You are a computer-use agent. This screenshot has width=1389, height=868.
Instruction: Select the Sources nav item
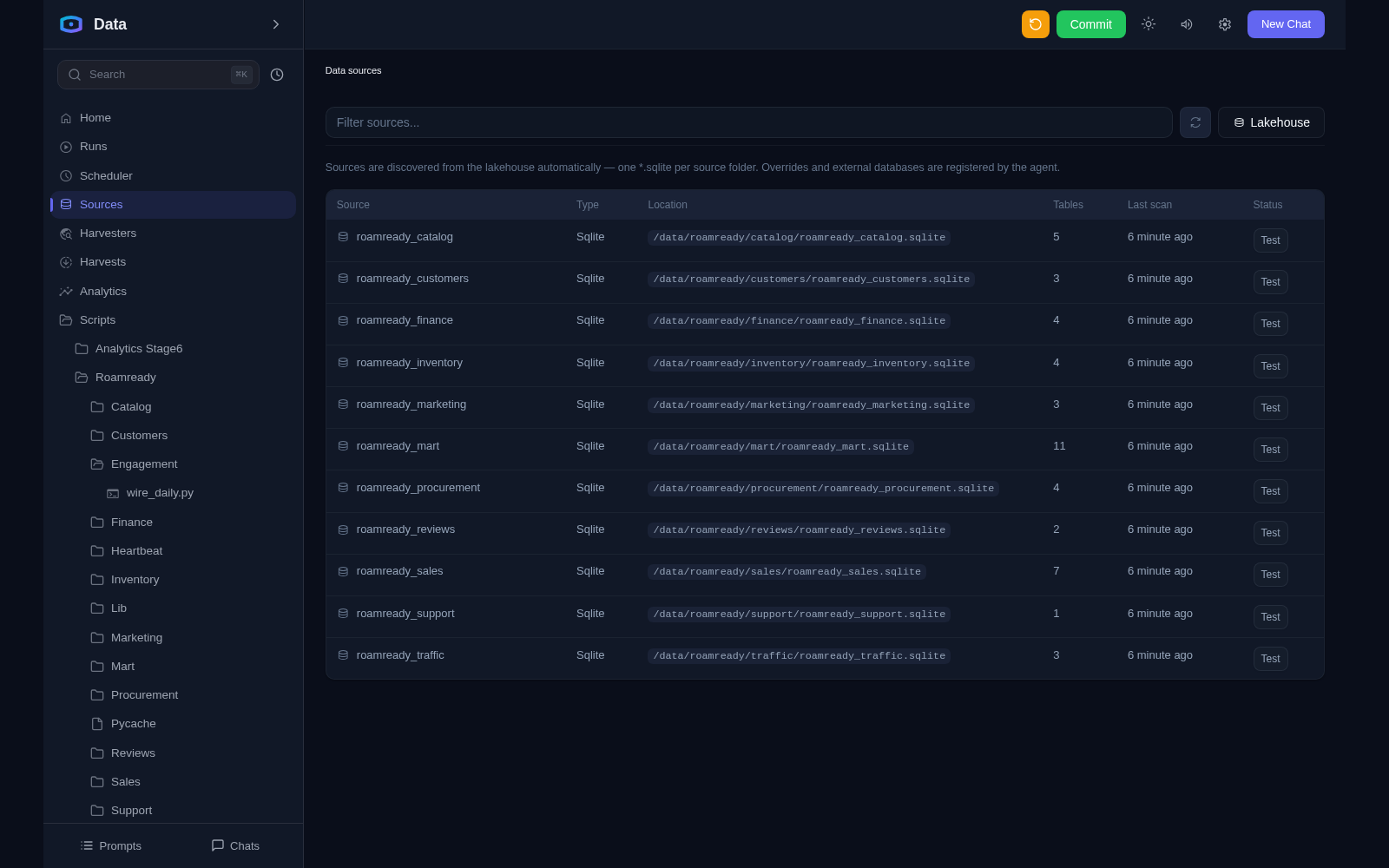click(173, 205)
